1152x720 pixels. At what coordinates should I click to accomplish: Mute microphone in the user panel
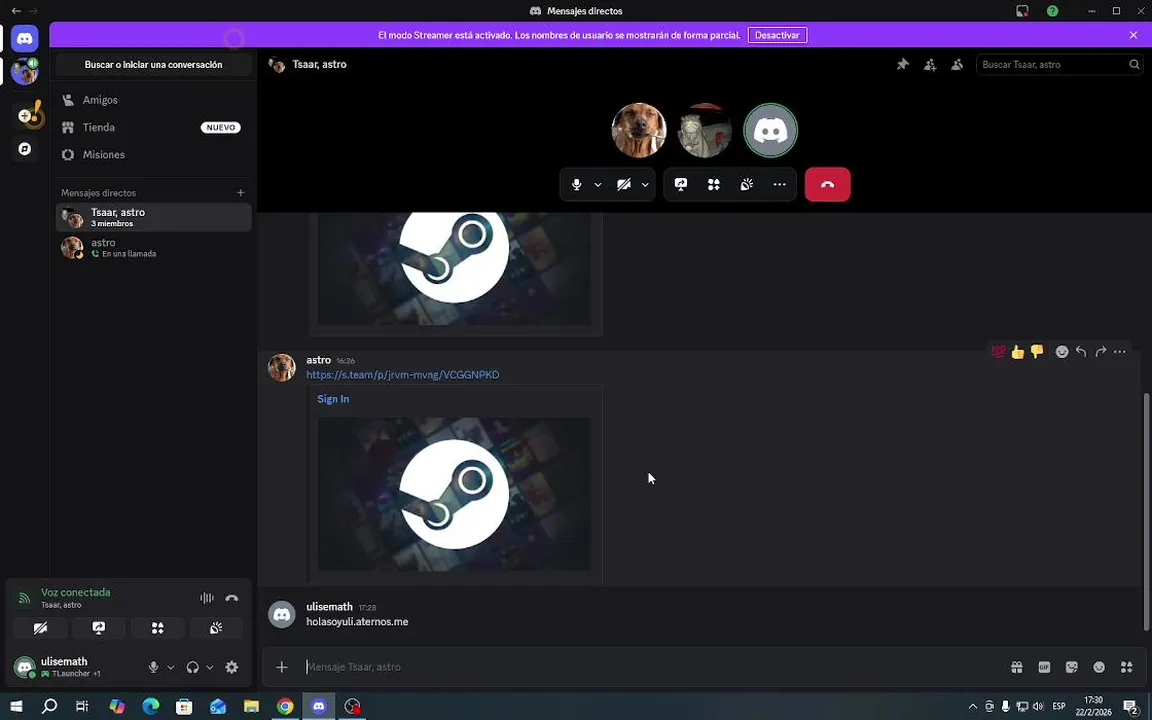click(154, 667)
